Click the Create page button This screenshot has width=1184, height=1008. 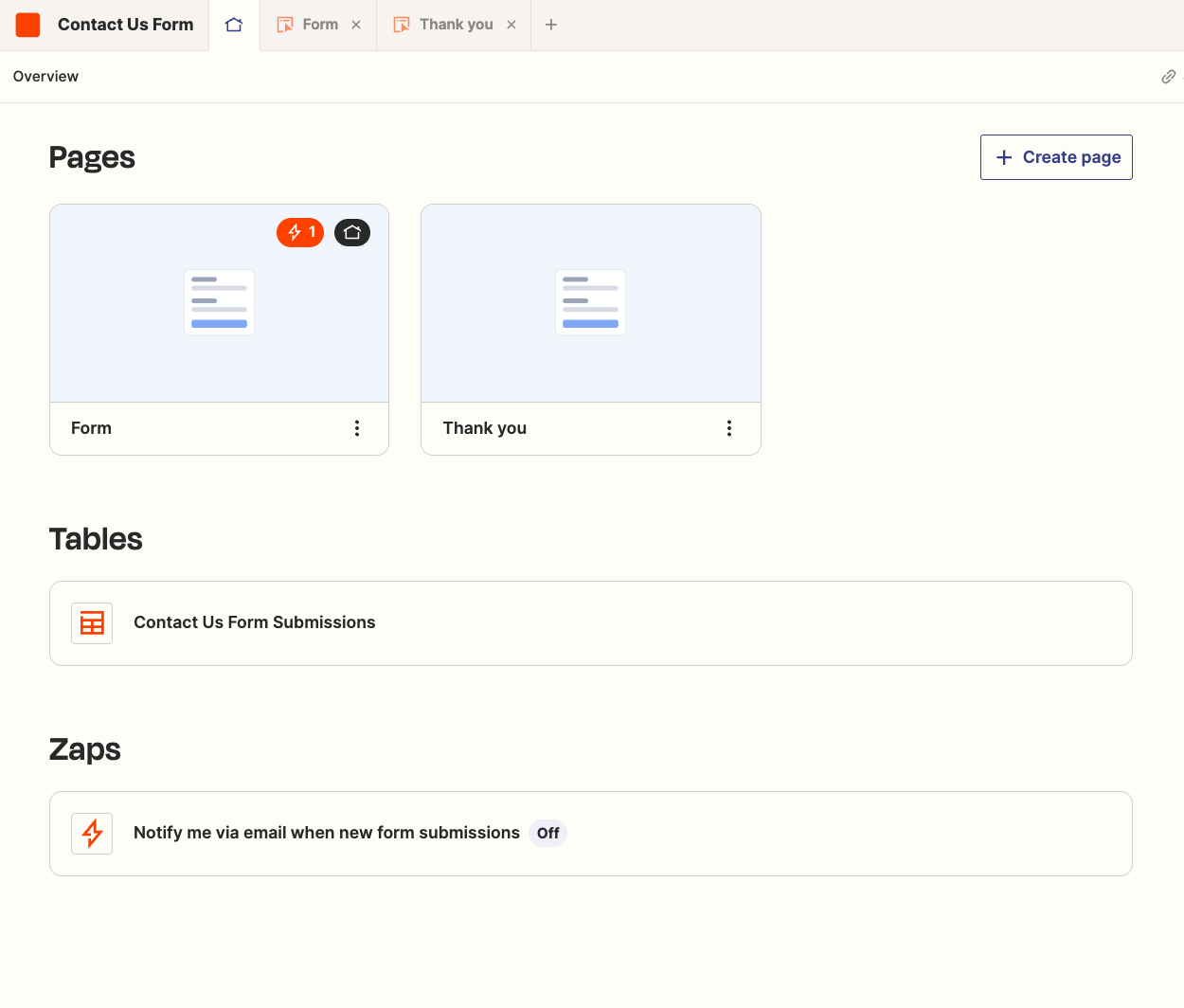[1056, 157]
